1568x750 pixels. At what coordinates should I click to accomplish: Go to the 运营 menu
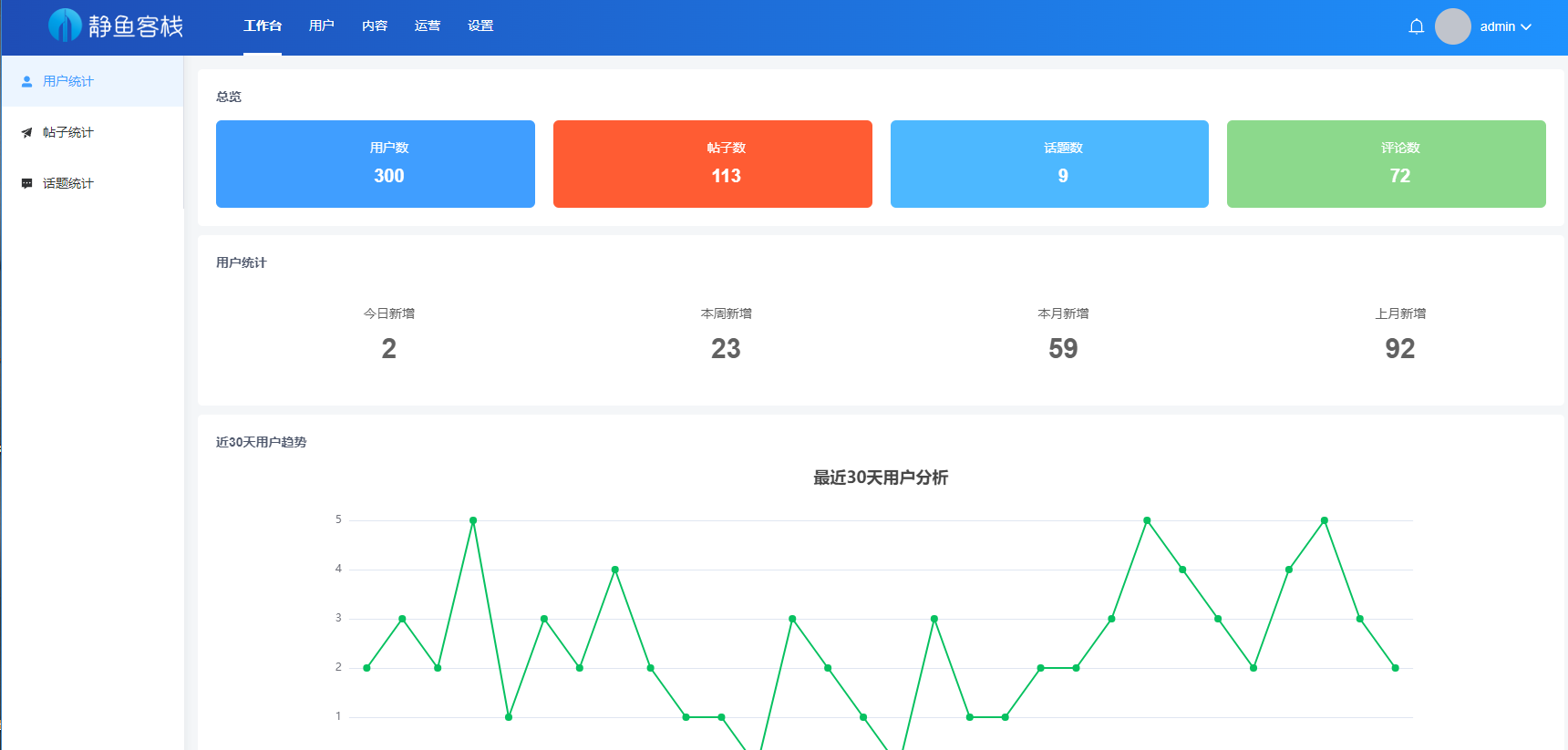[428, 26]
